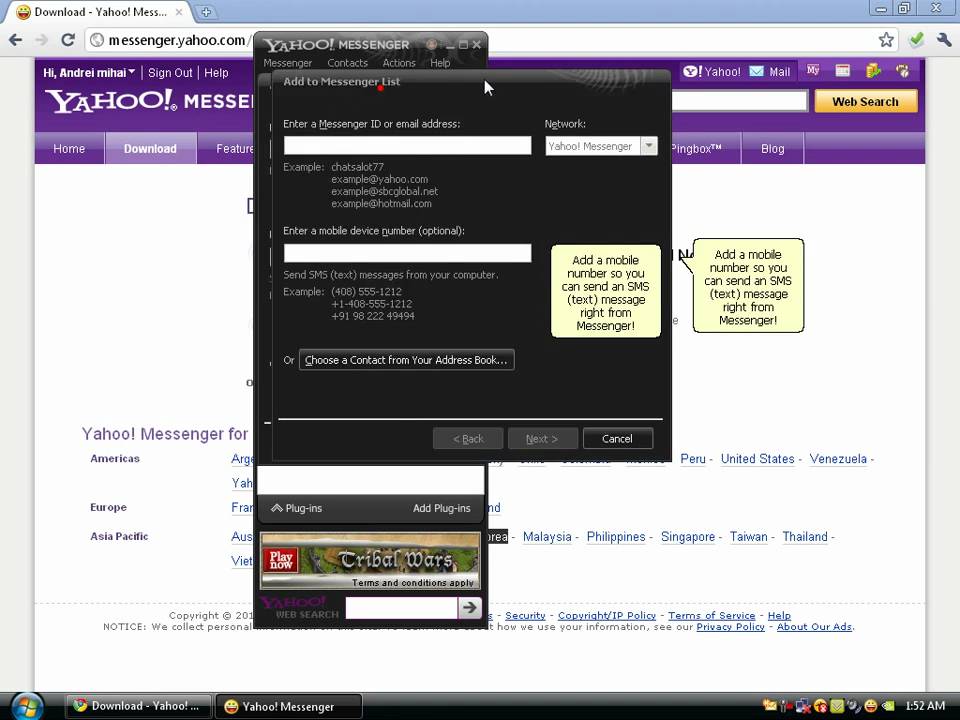Open the Contacts menu
Viewport: 960px width, 720px height.
pos(347,63)
